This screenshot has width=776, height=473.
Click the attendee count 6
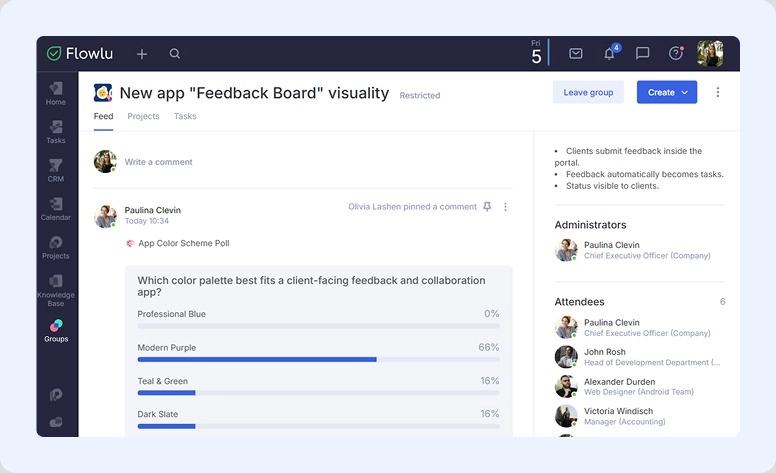tap(723, 302)
